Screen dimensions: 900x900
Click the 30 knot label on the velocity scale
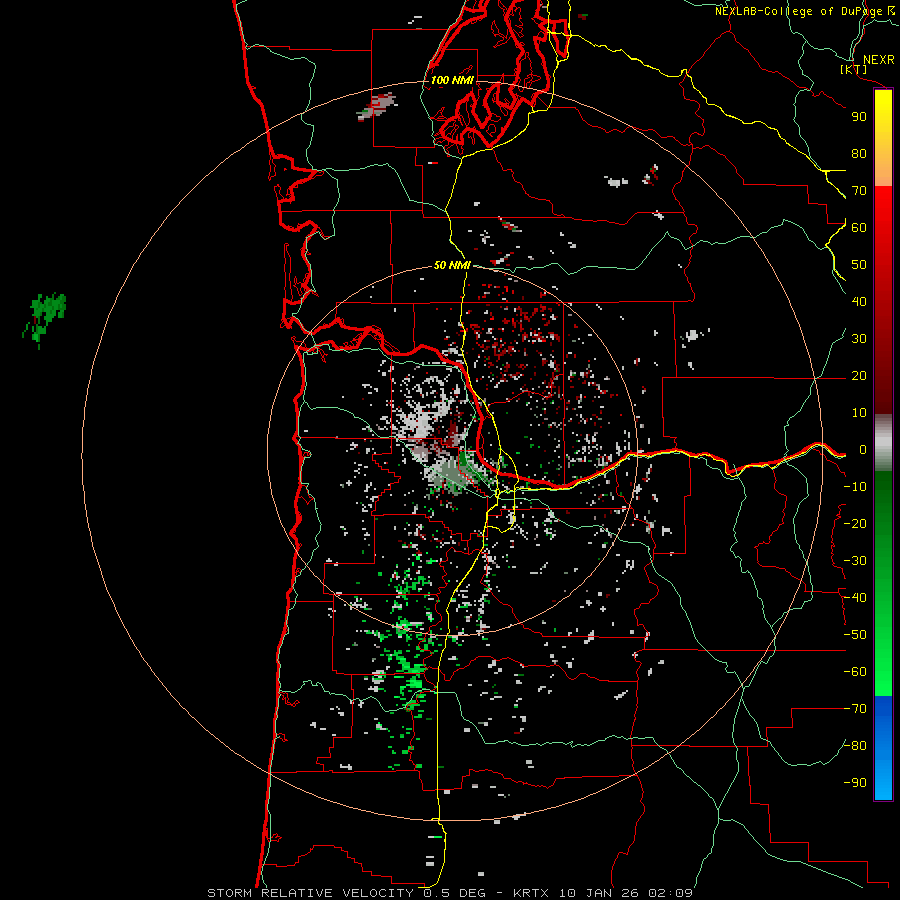coord(859,339)
